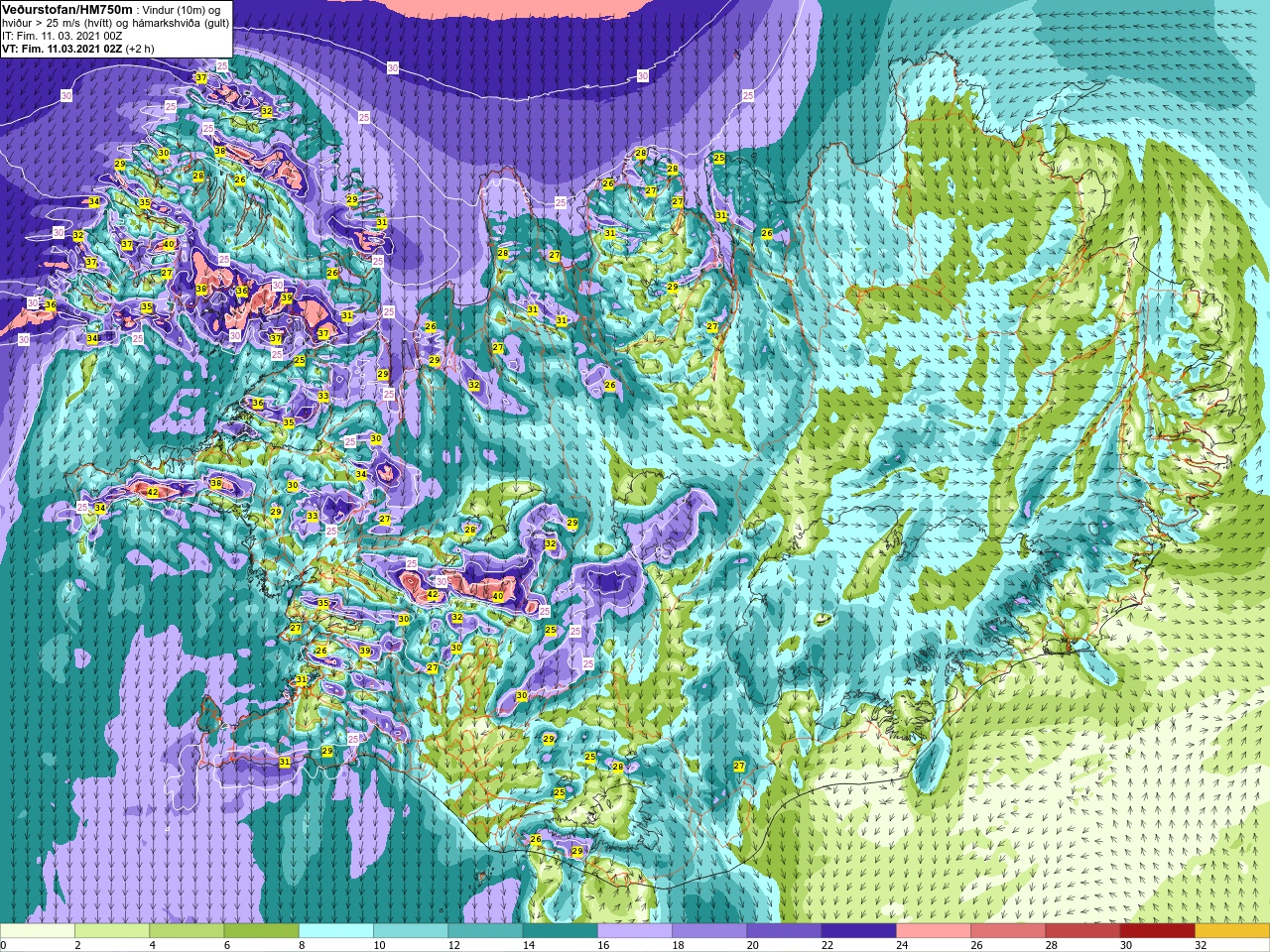Select the light green 2–4 legend swatch

click(x=112, y=931)
